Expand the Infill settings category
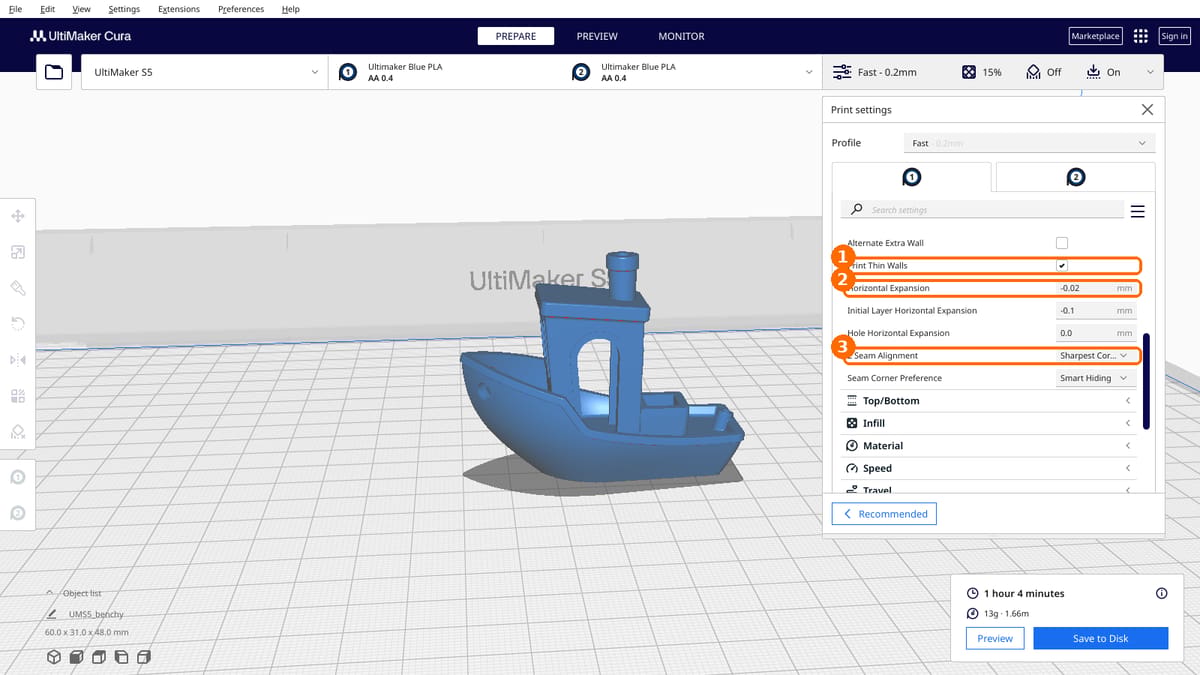This screenshot has height=675, width=1200. pos(990,423)
